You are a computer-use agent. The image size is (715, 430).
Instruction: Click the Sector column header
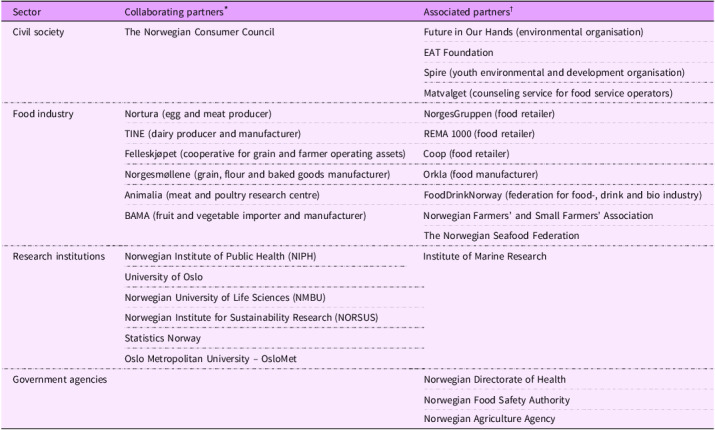(25, 11)
